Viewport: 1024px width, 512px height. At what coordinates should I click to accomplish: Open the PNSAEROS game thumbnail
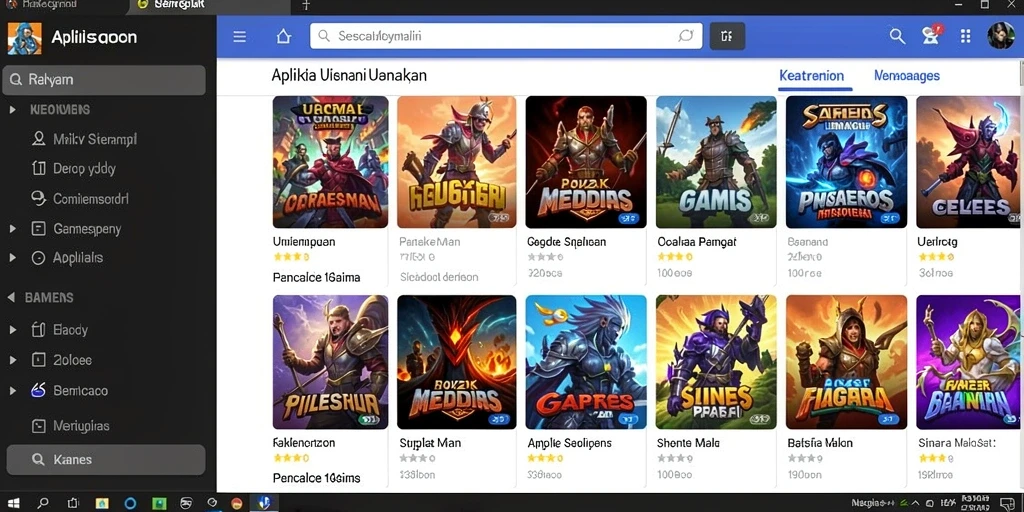point(846,162)
